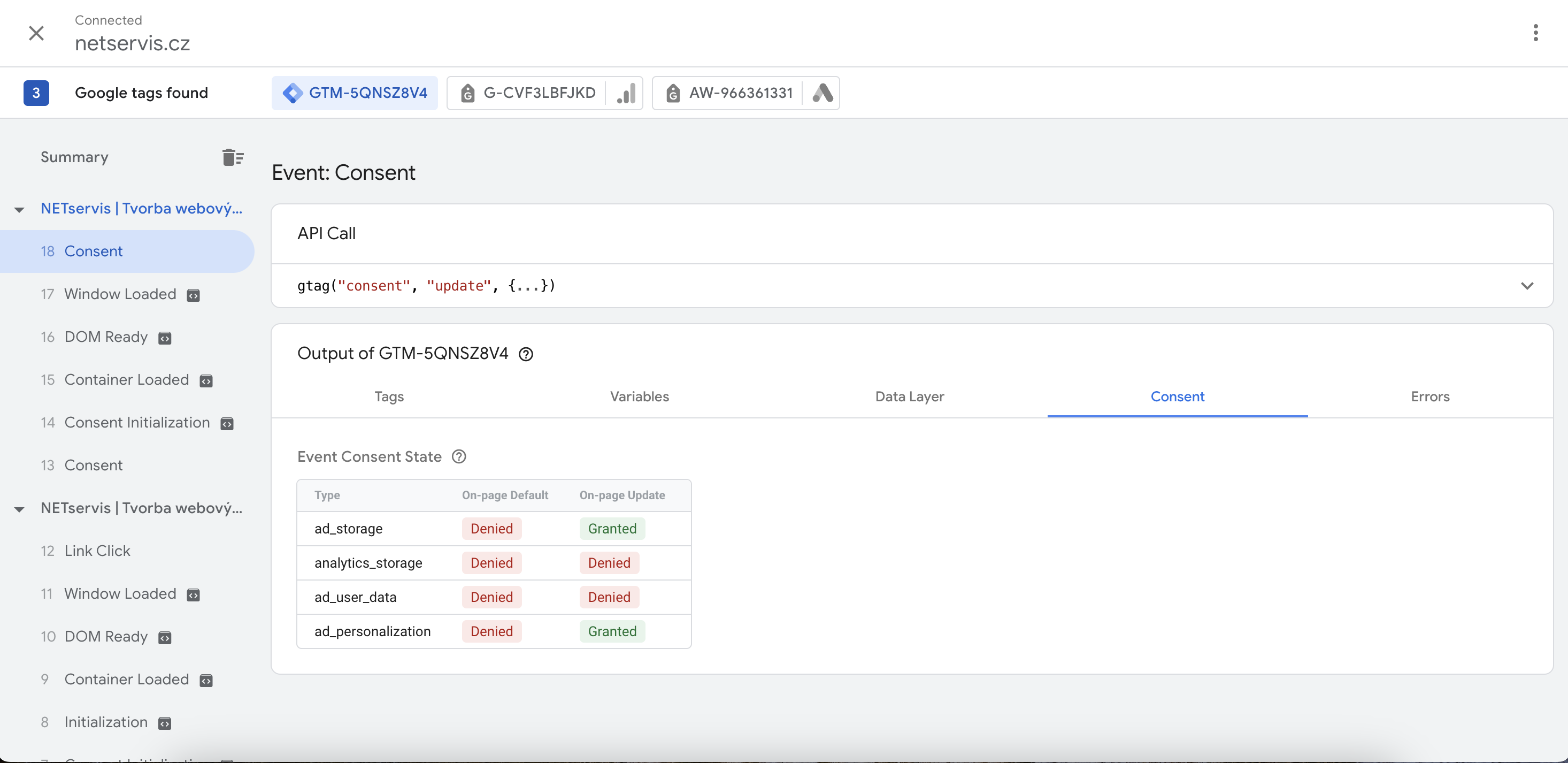
Task: Click code icon beside 14 Consent Initialization
Action: click(227, 424)
